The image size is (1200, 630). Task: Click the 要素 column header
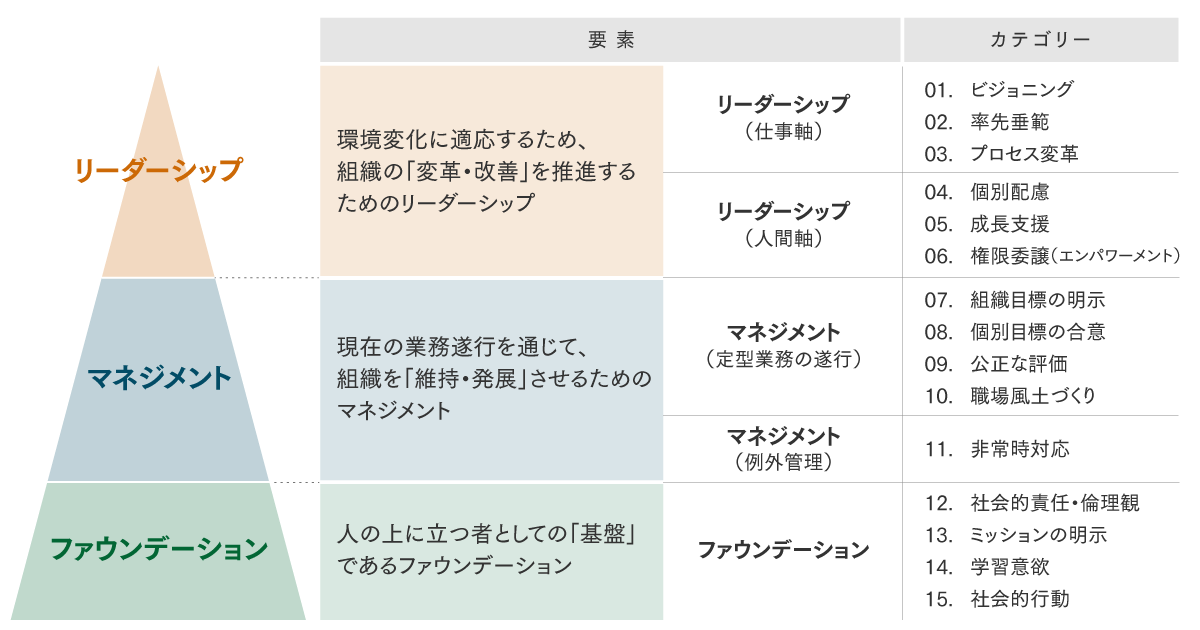click(x=611, y=40)
